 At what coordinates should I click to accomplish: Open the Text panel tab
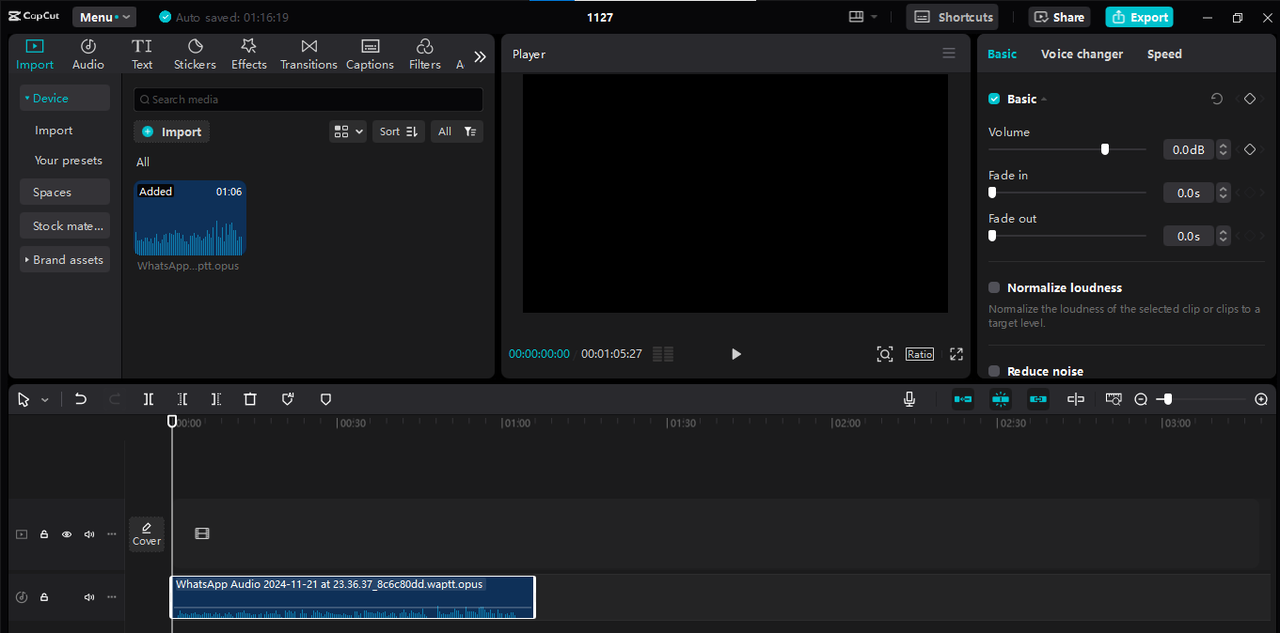[142, 54]
